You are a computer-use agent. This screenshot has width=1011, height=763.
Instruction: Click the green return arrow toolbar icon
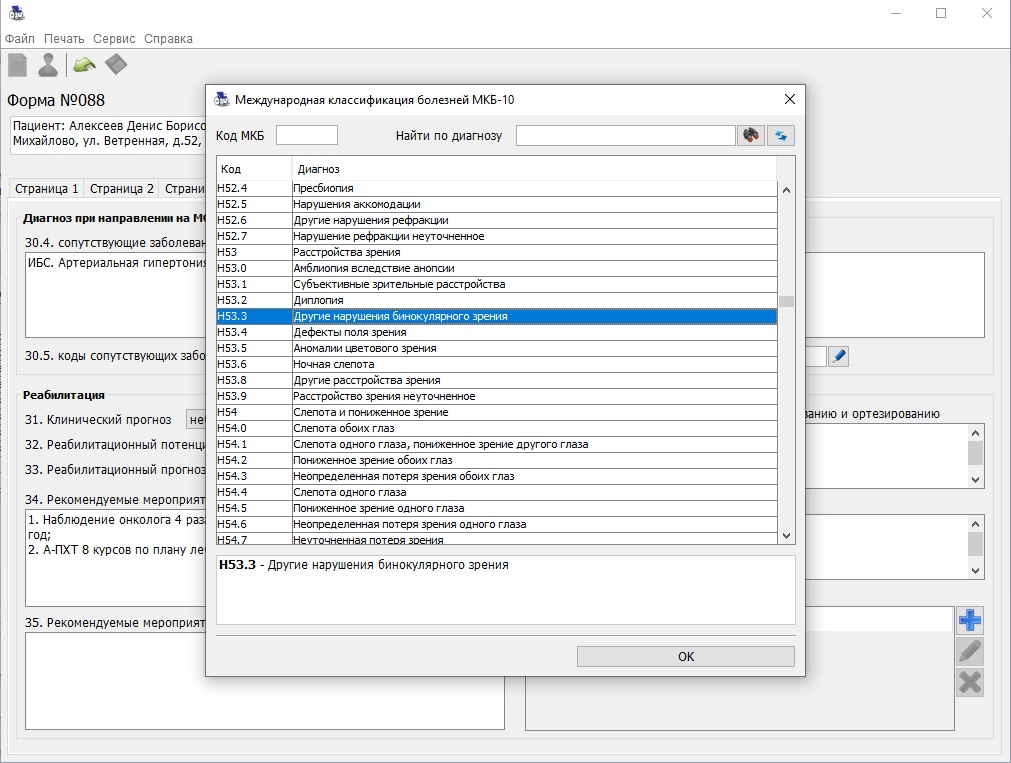click(84, 66)
